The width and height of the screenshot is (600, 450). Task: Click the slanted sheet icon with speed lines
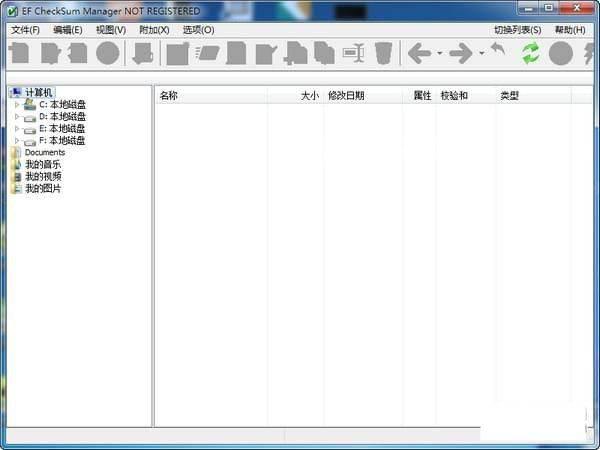207,53
